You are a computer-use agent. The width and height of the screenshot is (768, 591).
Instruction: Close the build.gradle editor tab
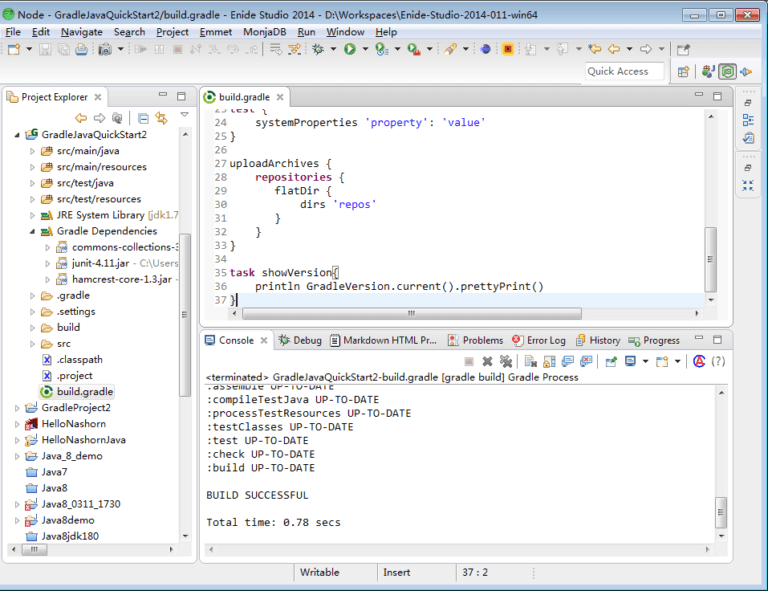(280, 98)
